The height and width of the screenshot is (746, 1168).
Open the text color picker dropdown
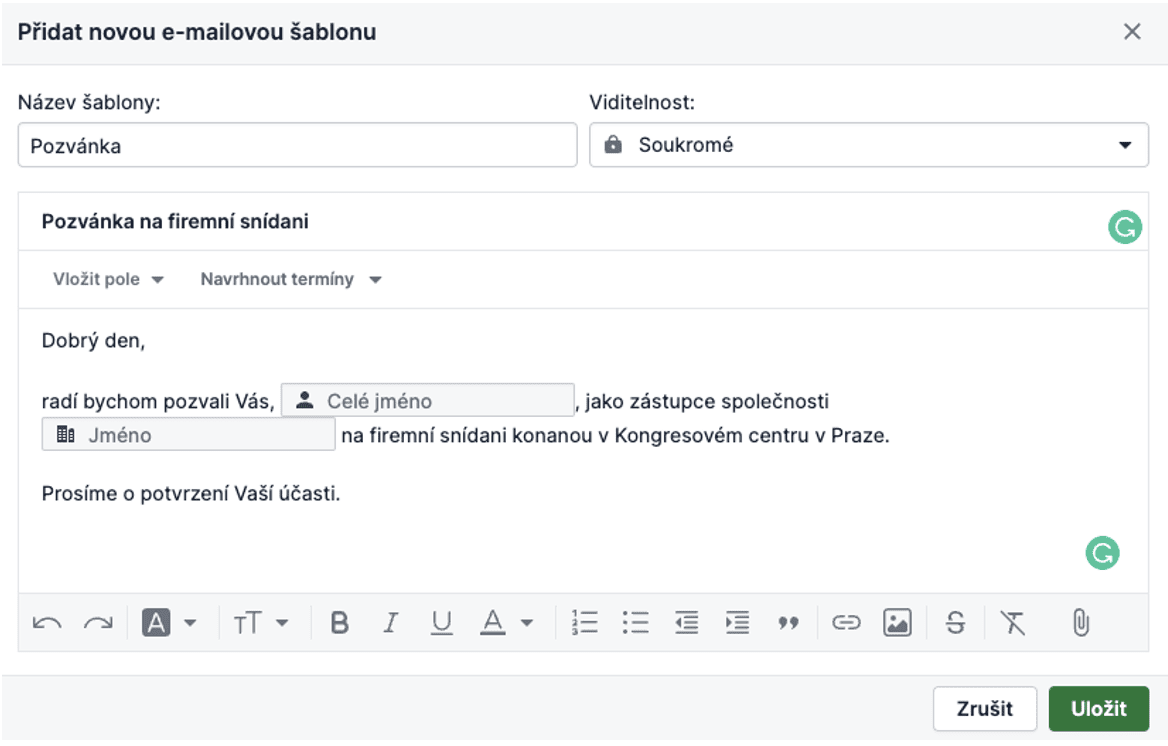pyautogui.click(x=507, y=623)
